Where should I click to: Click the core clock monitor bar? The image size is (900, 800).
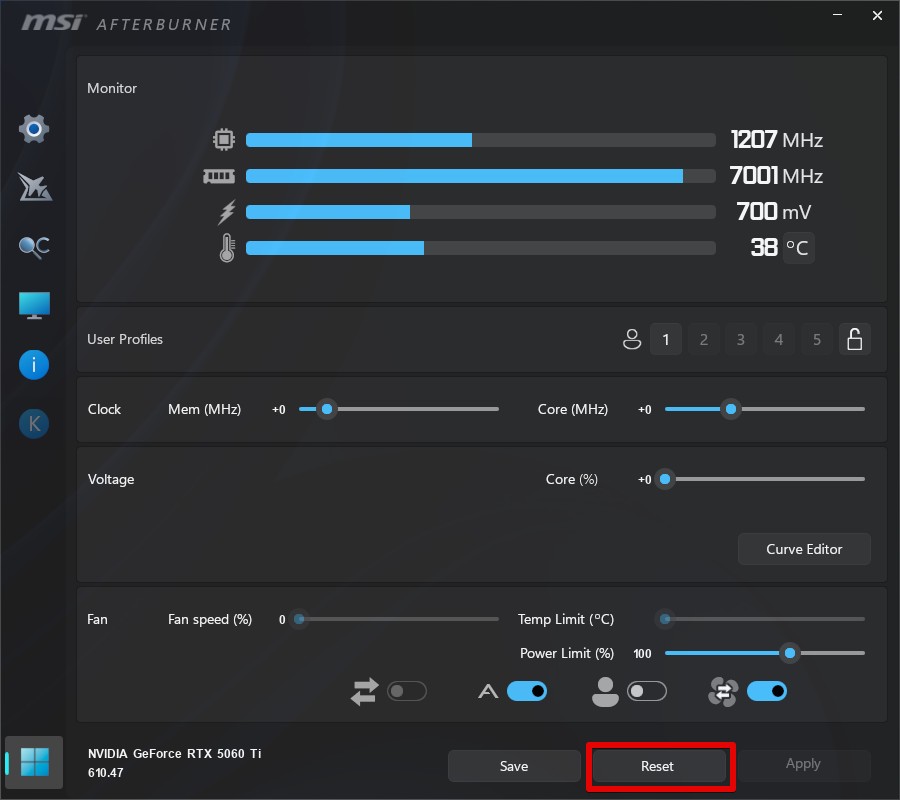(x=481, y=140)
